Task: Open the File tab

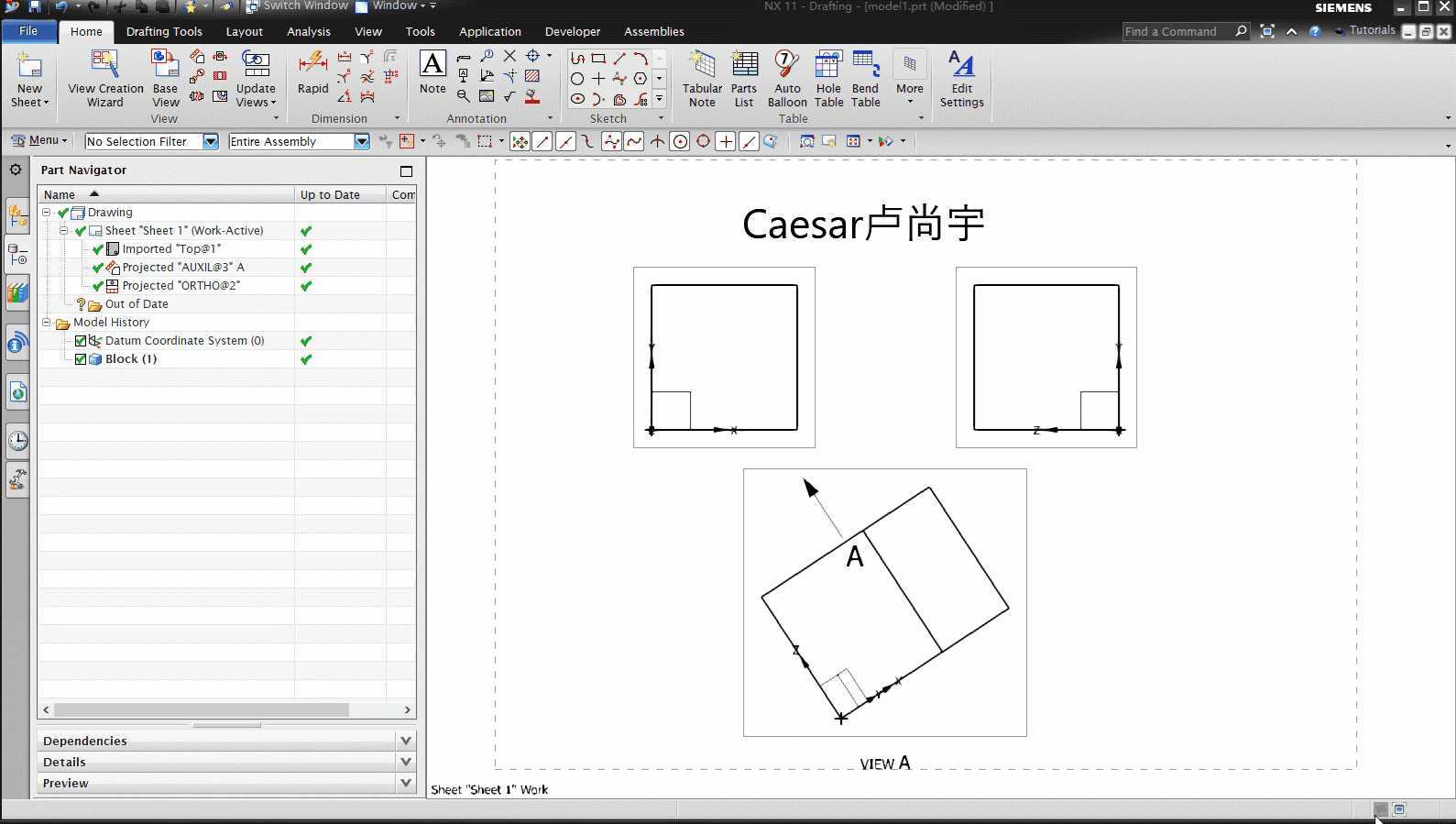Action: click(x=28, y=31)
